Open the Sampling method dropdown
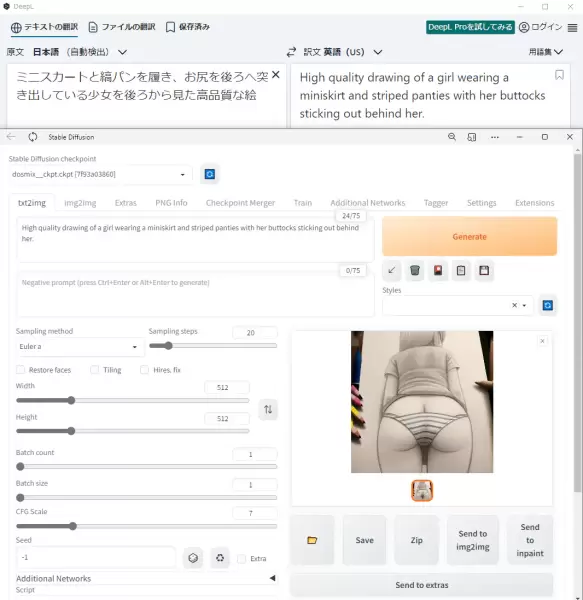The width and height of the screenshot is (583, 600). (80, 347)
